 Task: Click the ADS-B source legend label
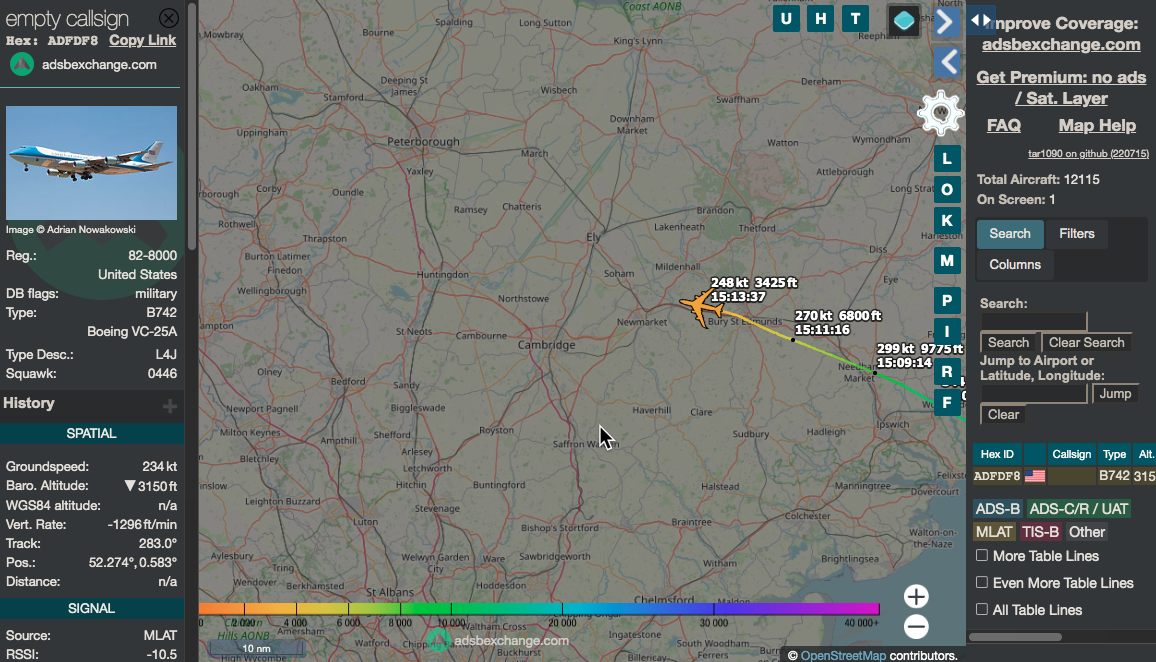point(997,509)
